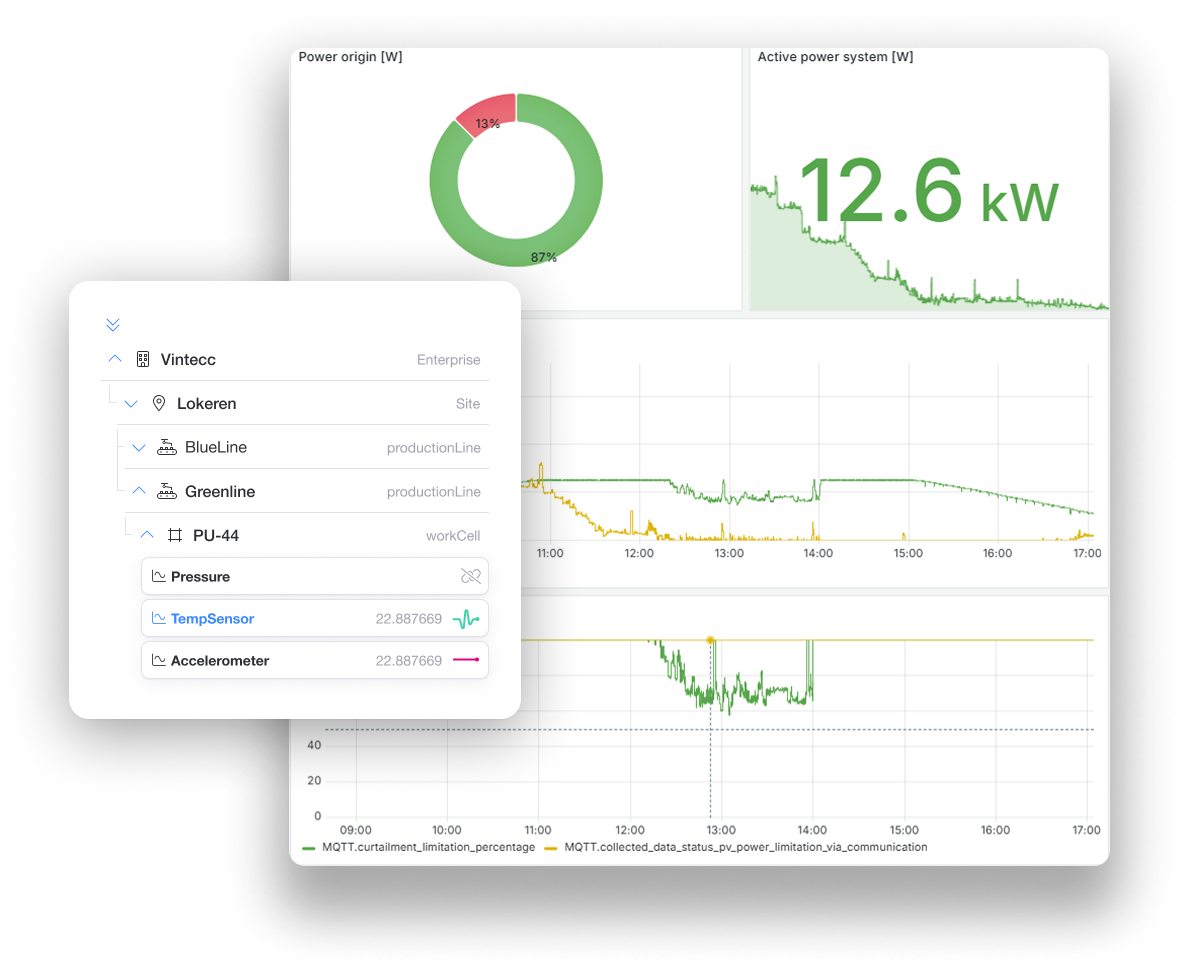Collapse the Vintecc enterprise node
Image resolution: width=1186 pixels, height=970 pixels.
(115, 359)
